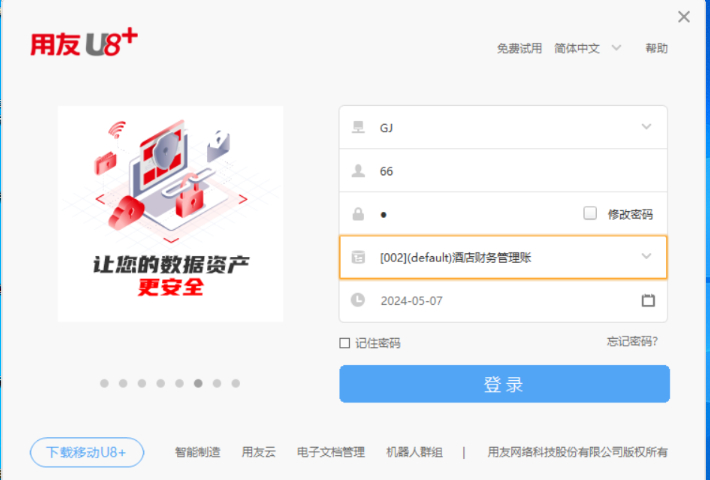
Task: Click the 登录 login button
Action: (504, 384)
